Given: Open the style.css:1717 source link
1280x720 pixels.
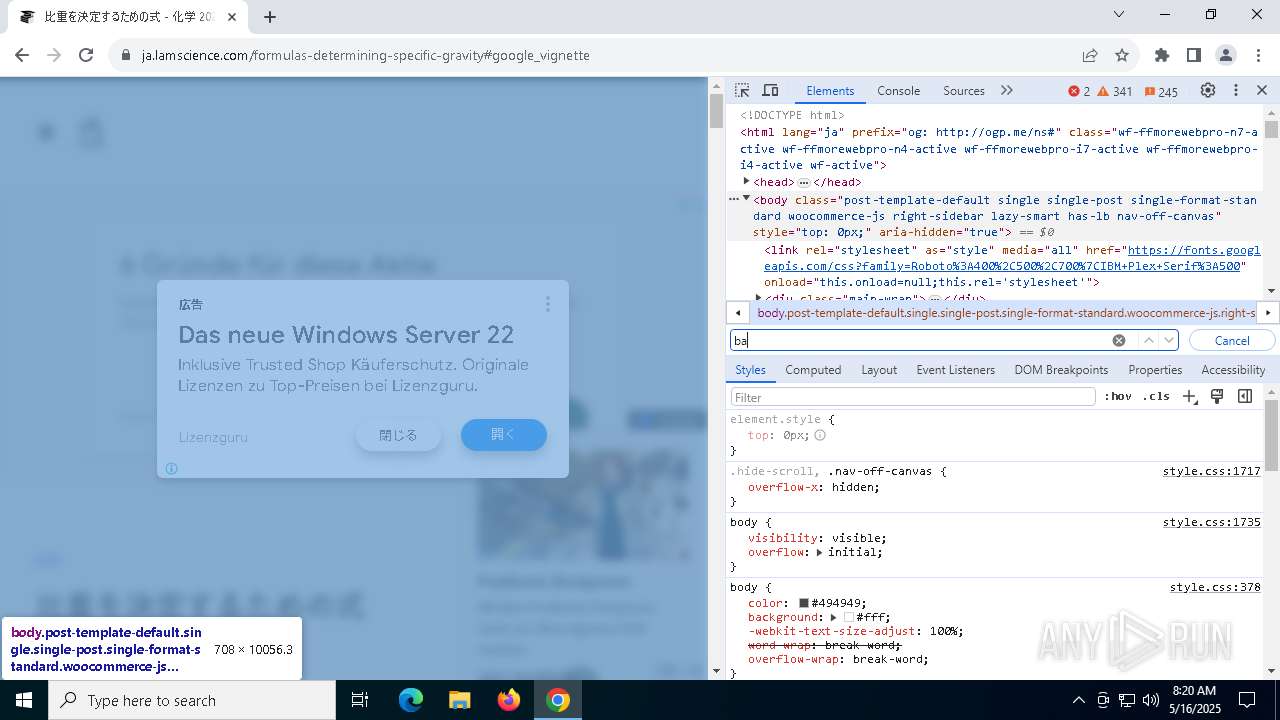Looking at the screenshot, I should point(1211,471).
